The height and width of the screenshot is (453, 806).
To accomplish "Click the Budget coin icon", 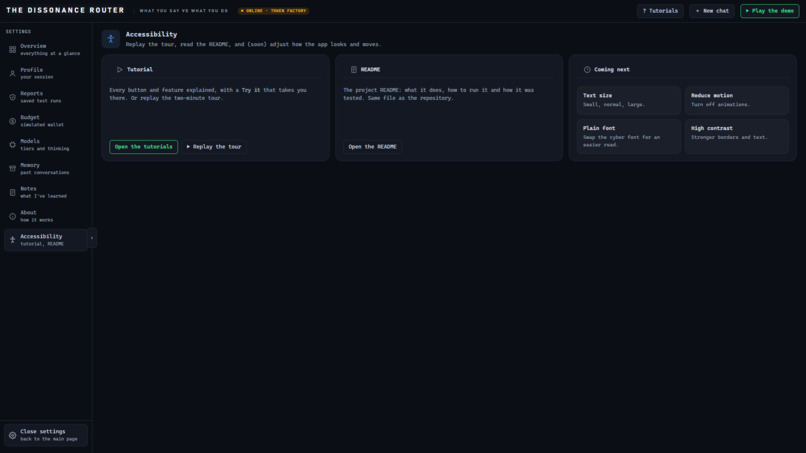I will point(12,121).
